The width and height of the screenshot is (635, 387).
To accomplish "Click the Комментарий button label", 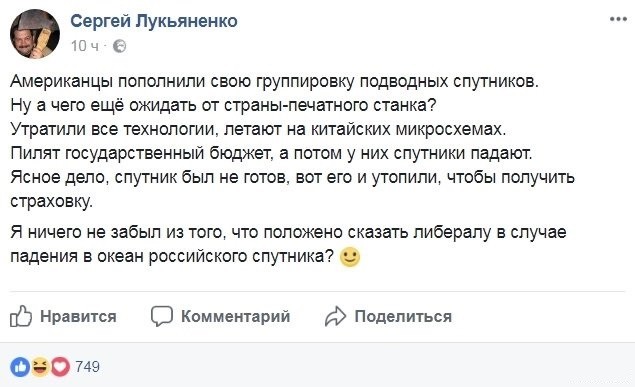I will click(235, 316).
